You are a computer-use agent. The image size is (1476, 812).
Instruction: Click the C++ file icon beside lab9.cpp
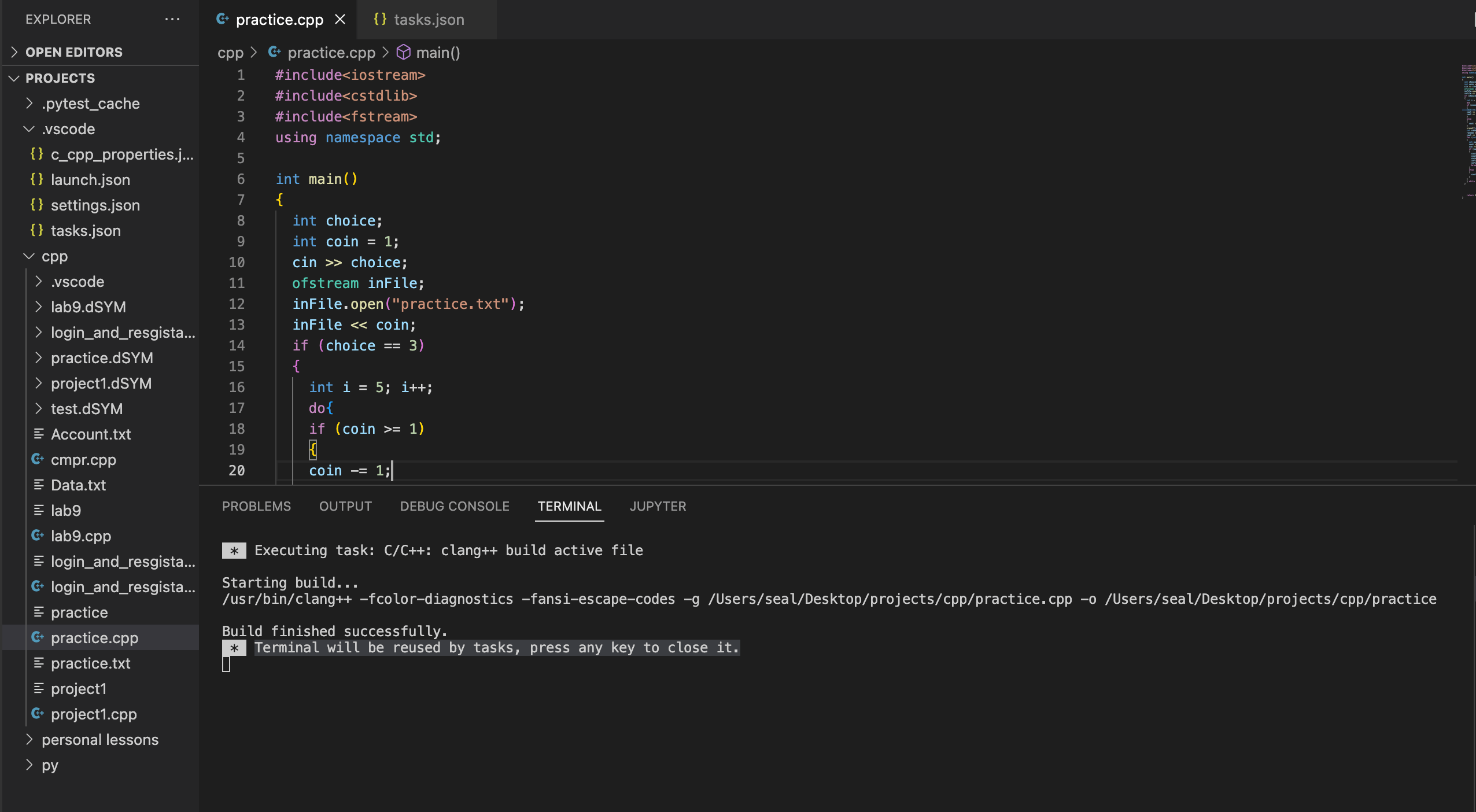pos(38,536)
